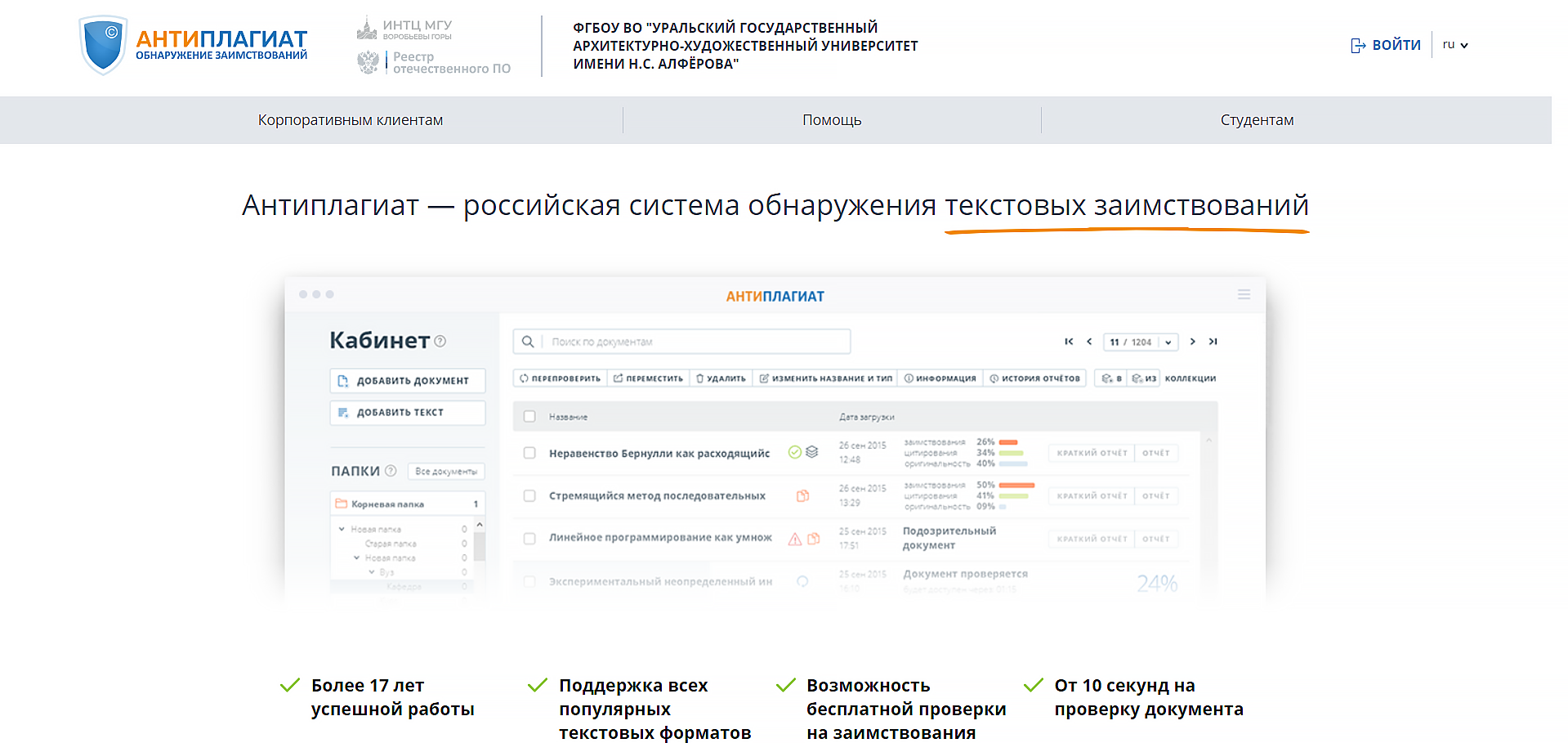Click layers icon on Неравенство Бернулли row
Viewport: 1568px width, 743px height.
pos(811,452)
